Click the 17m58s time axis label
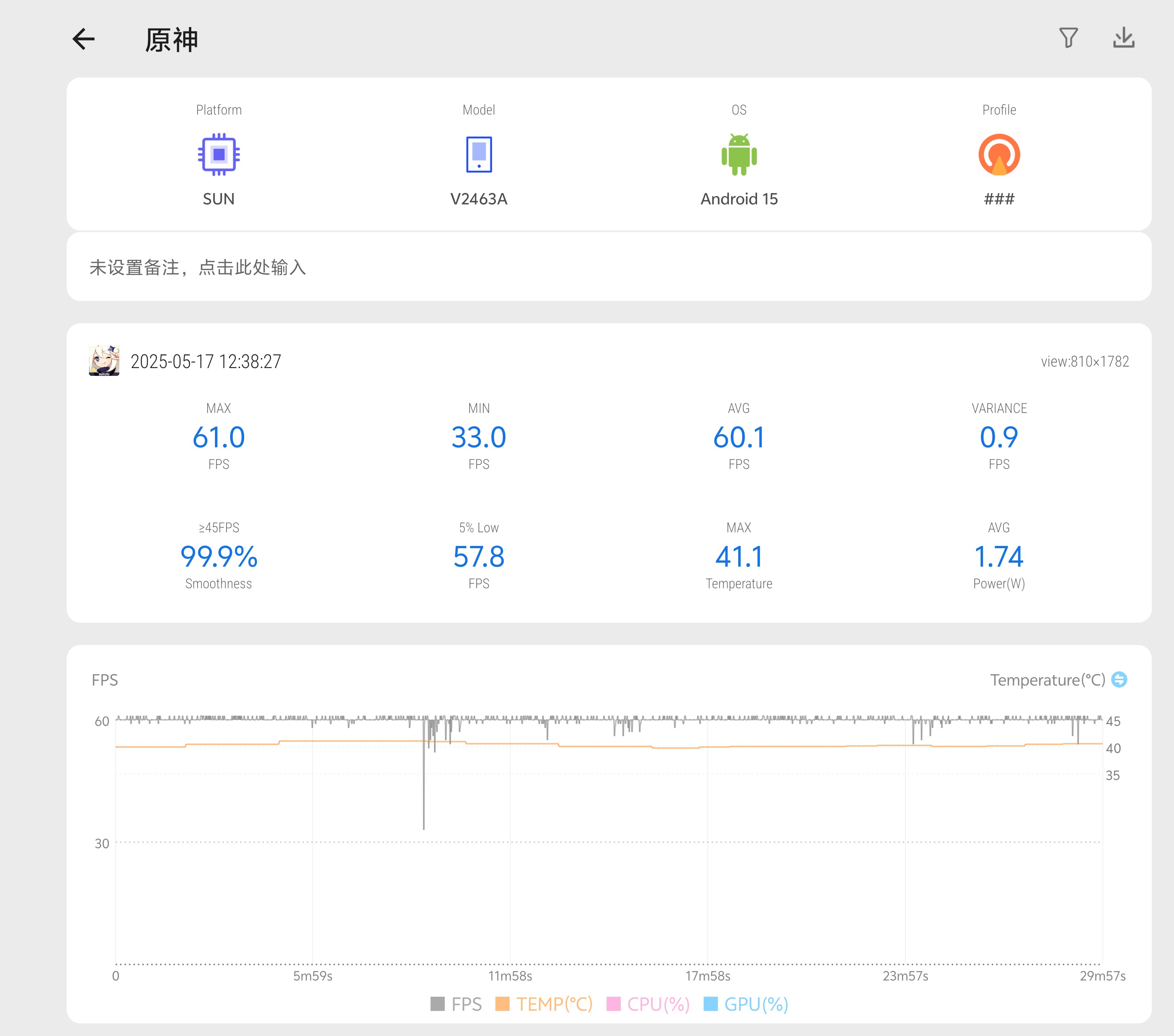1174x1036 pixels. coord(707,976)
